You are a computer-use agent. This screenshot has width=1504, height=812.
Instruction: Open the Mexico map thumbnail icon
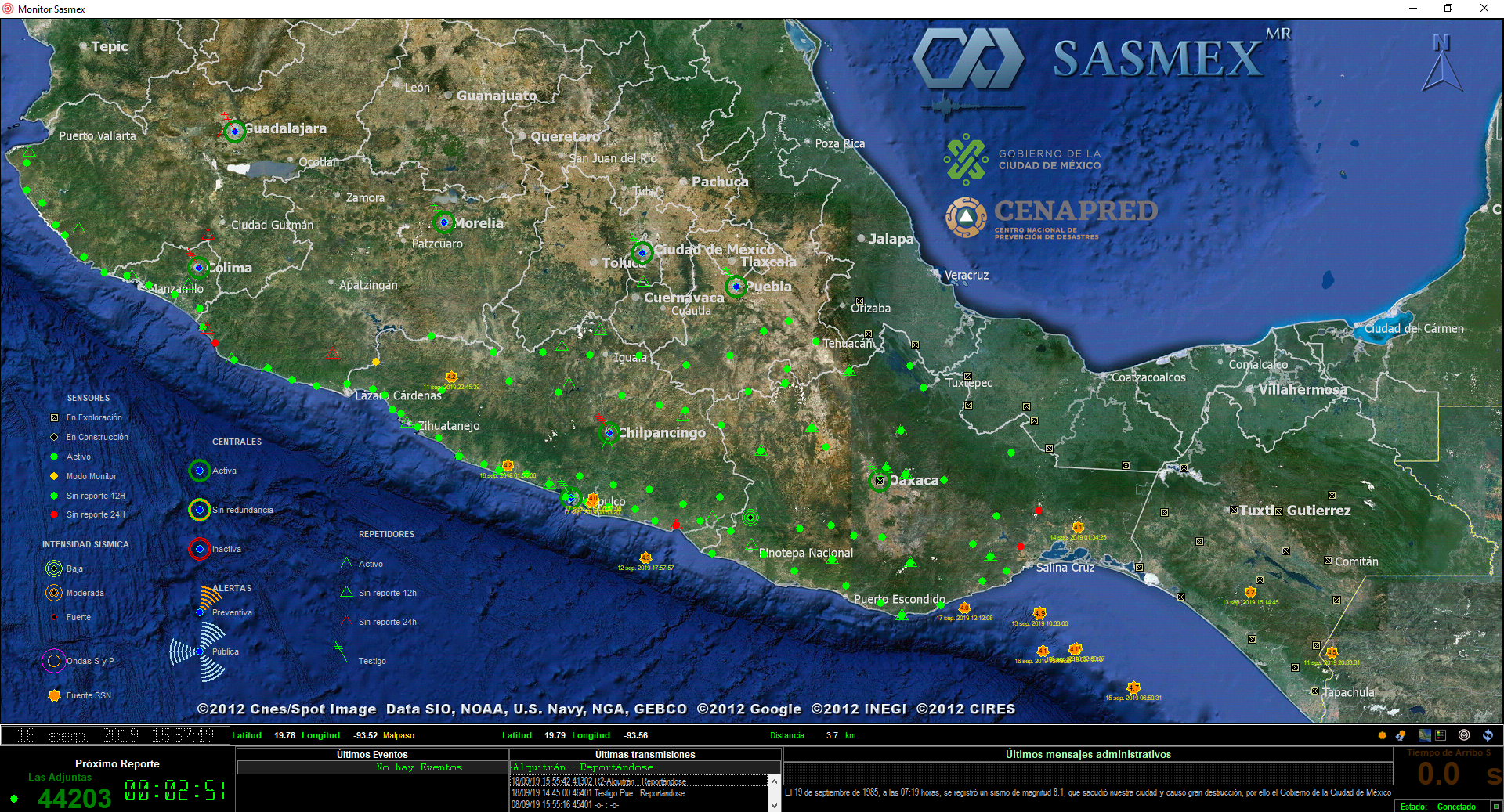pyautogui.click(x=1424, y=735)
